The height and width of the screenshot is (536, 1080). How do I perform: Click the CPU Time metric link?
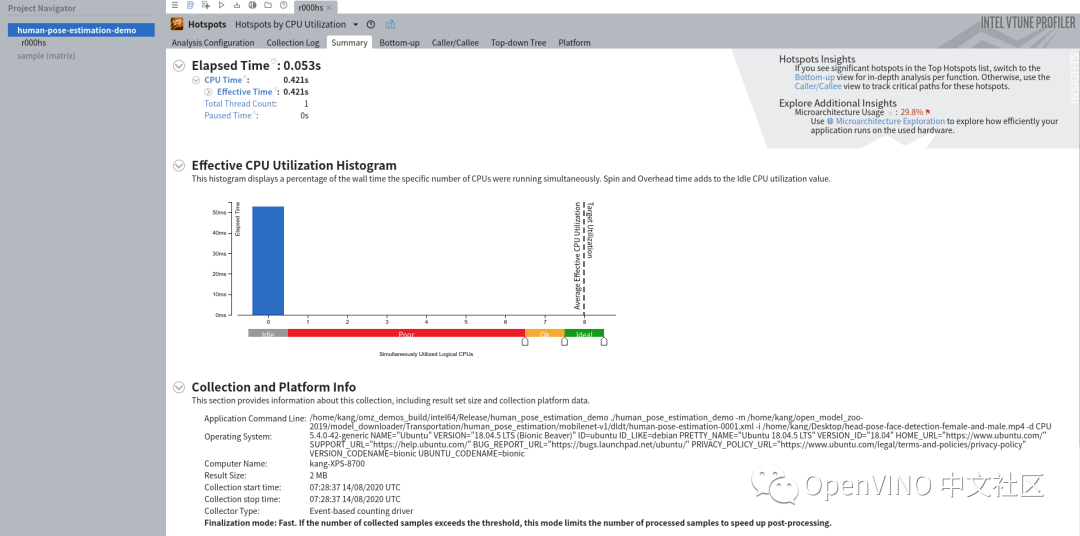click(x=223, y=80)
